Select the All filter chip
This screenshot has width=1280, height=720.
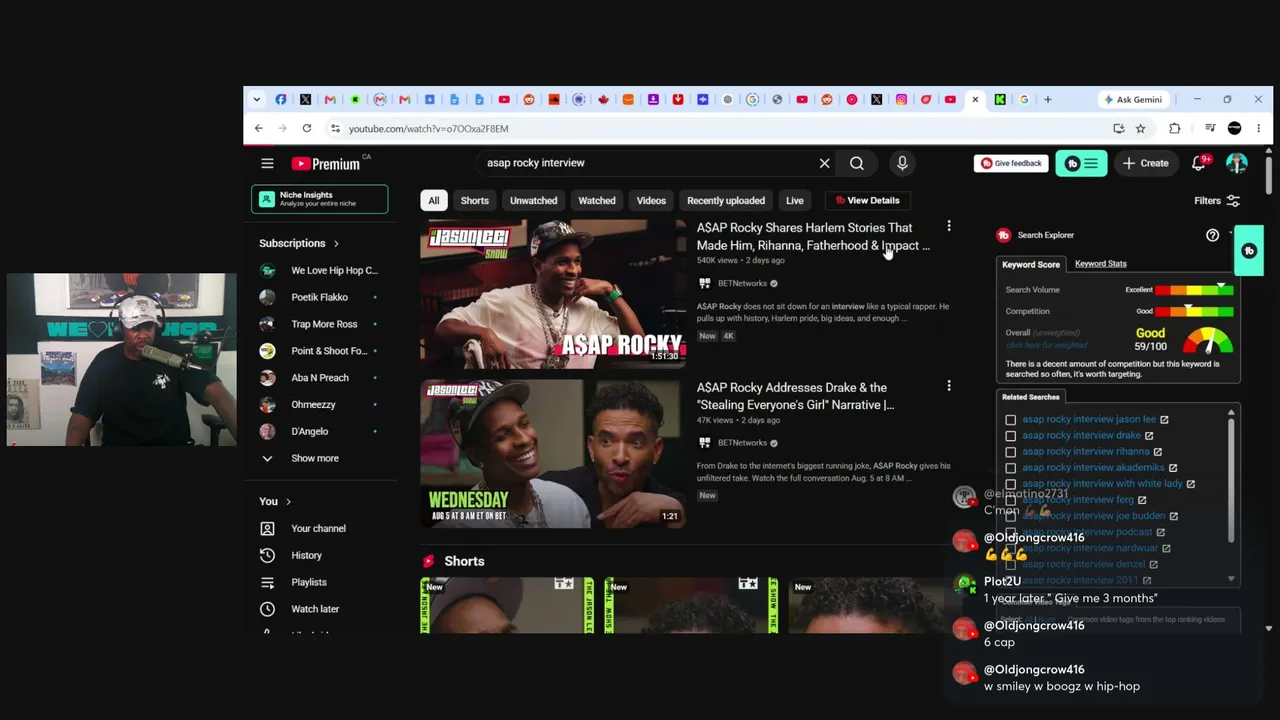434,200
